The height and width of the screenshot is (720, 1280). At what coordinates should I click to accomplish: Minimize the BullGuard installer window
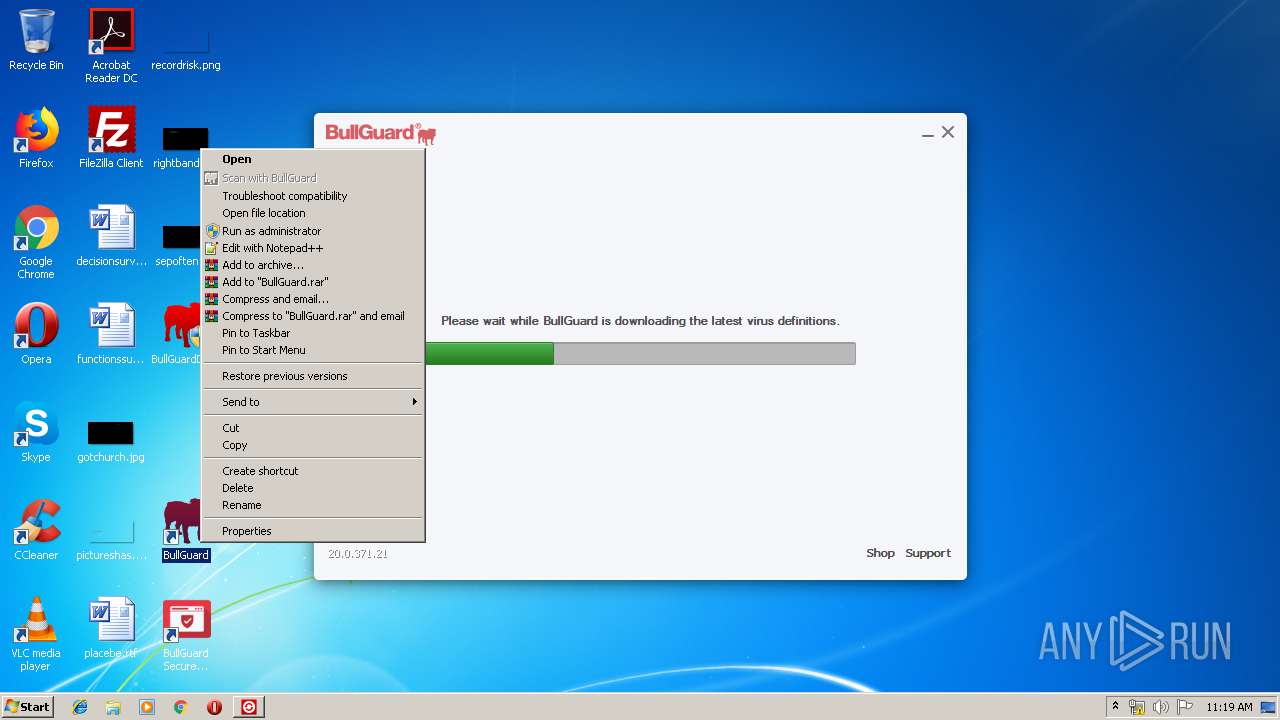pos(928,133)
